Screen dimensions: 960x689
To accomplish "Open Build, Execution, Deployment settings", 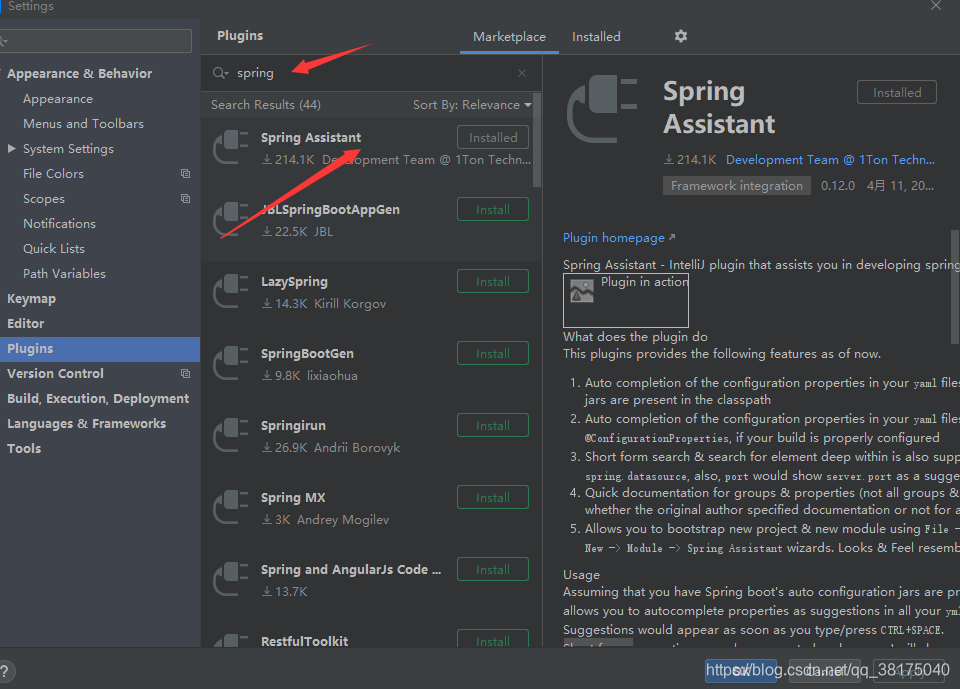I will (x=98, y=399).
